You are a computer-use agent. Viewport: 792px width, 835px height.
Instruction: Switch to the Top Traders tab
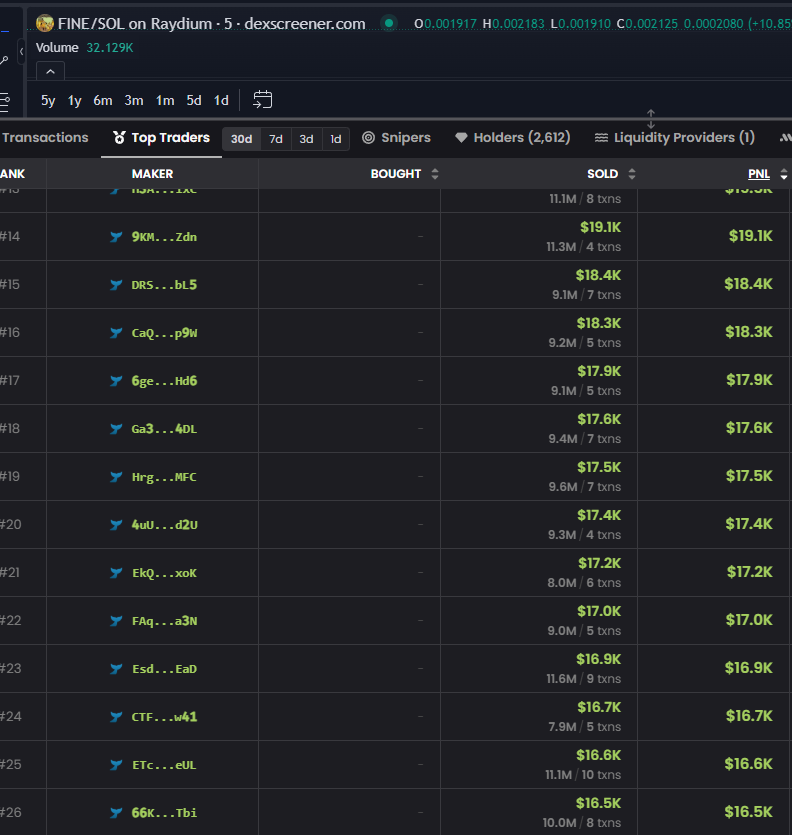[161, 138]
